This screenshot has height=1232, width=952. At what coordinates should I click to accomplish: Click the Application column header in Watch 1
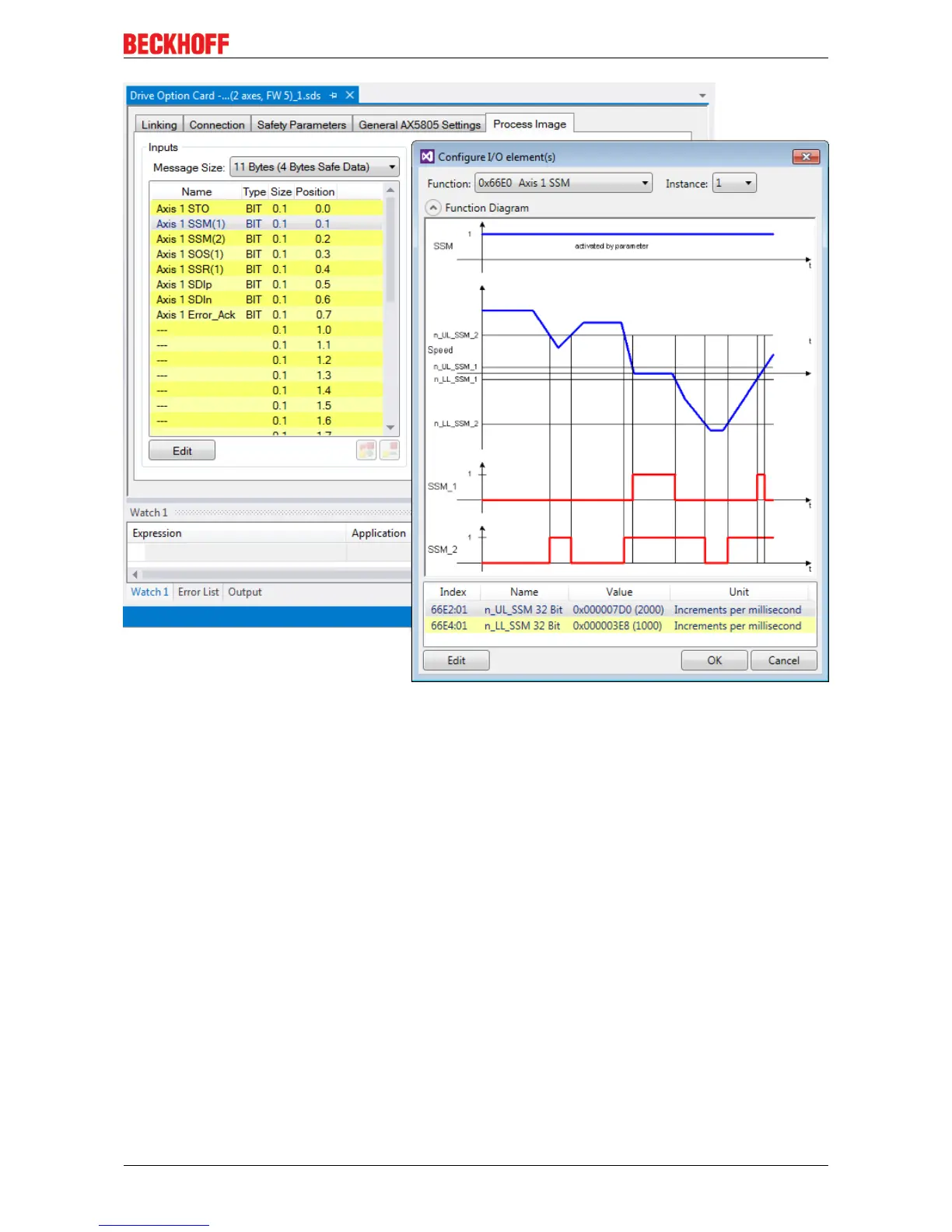point(379,533)
